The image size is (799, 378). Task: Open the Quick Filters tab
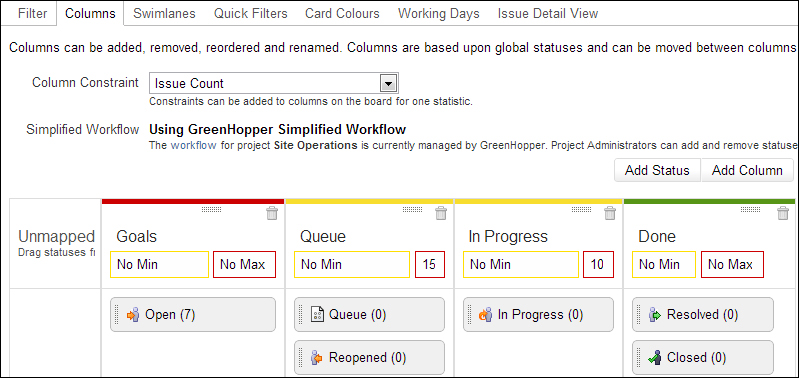click(x=250, y=13)
